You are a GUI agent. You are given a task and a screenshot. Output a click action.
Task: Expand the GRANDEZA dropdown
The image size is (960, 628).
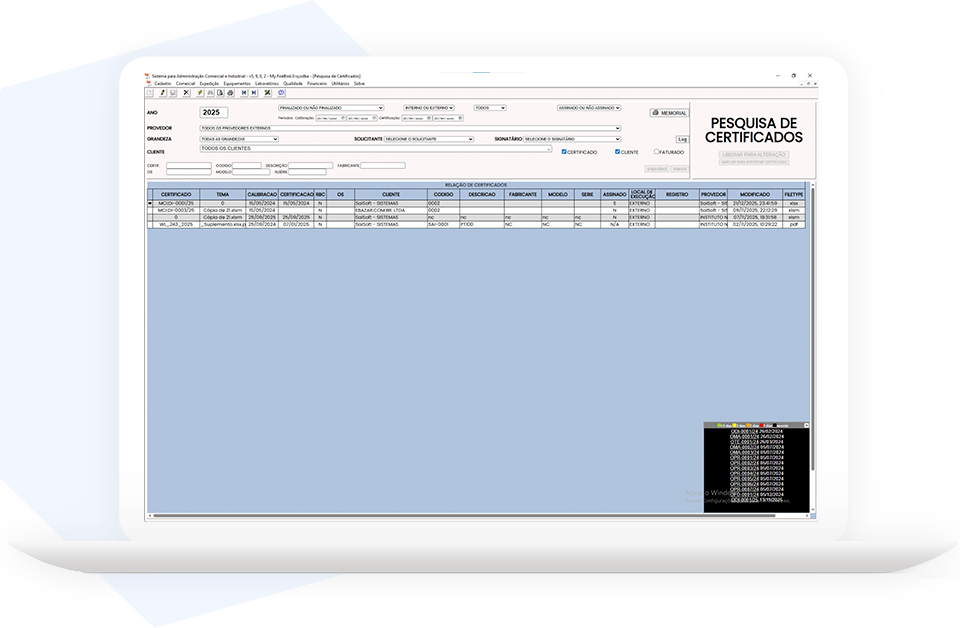(239, 139)
